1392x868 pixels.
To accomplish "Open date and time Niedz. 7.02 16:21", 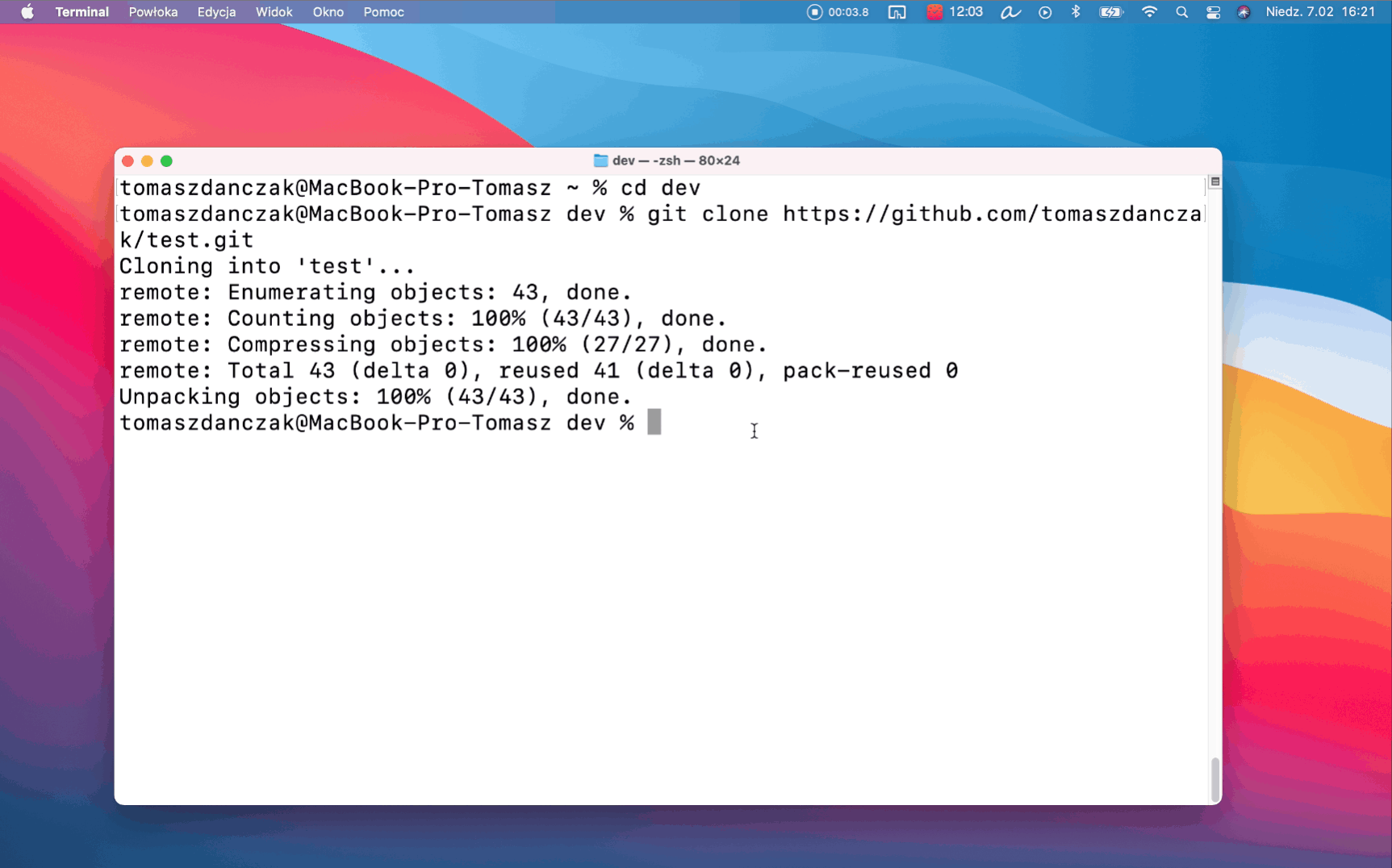I will pos(1320,12).
